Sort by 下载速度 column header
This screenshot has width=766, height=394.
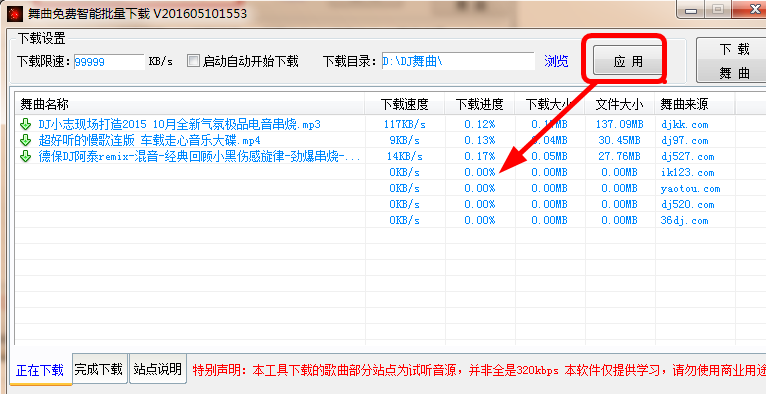(404, 104)
